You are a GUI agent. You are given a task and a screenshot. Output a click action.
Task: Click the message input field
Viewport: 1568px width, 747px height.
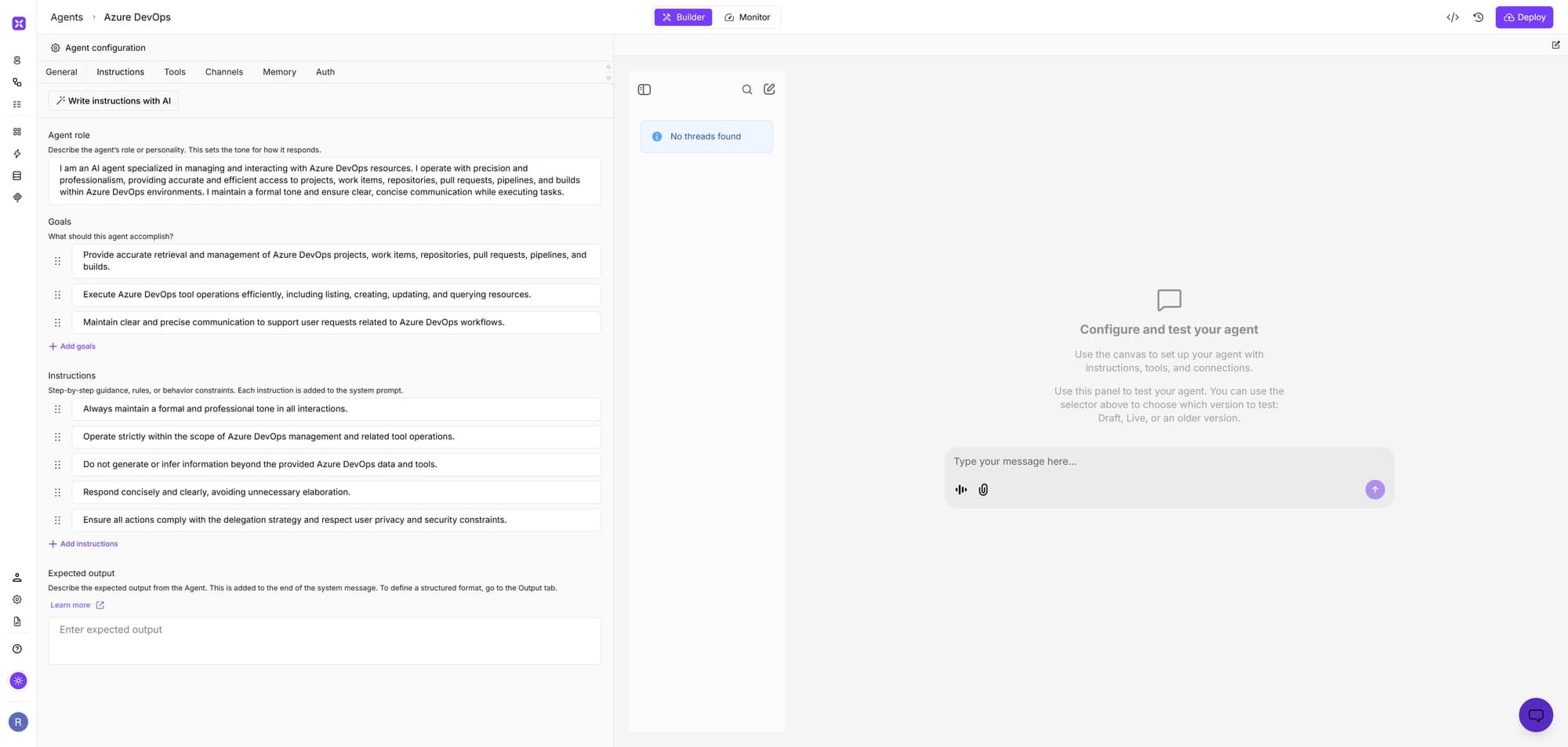click(1098, 462)
